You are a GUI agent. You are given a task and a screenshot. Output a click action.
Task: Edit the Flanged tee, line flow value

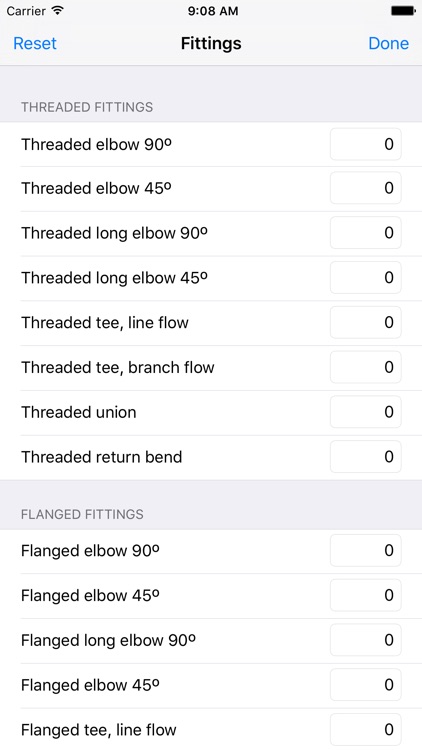point(366,730)
